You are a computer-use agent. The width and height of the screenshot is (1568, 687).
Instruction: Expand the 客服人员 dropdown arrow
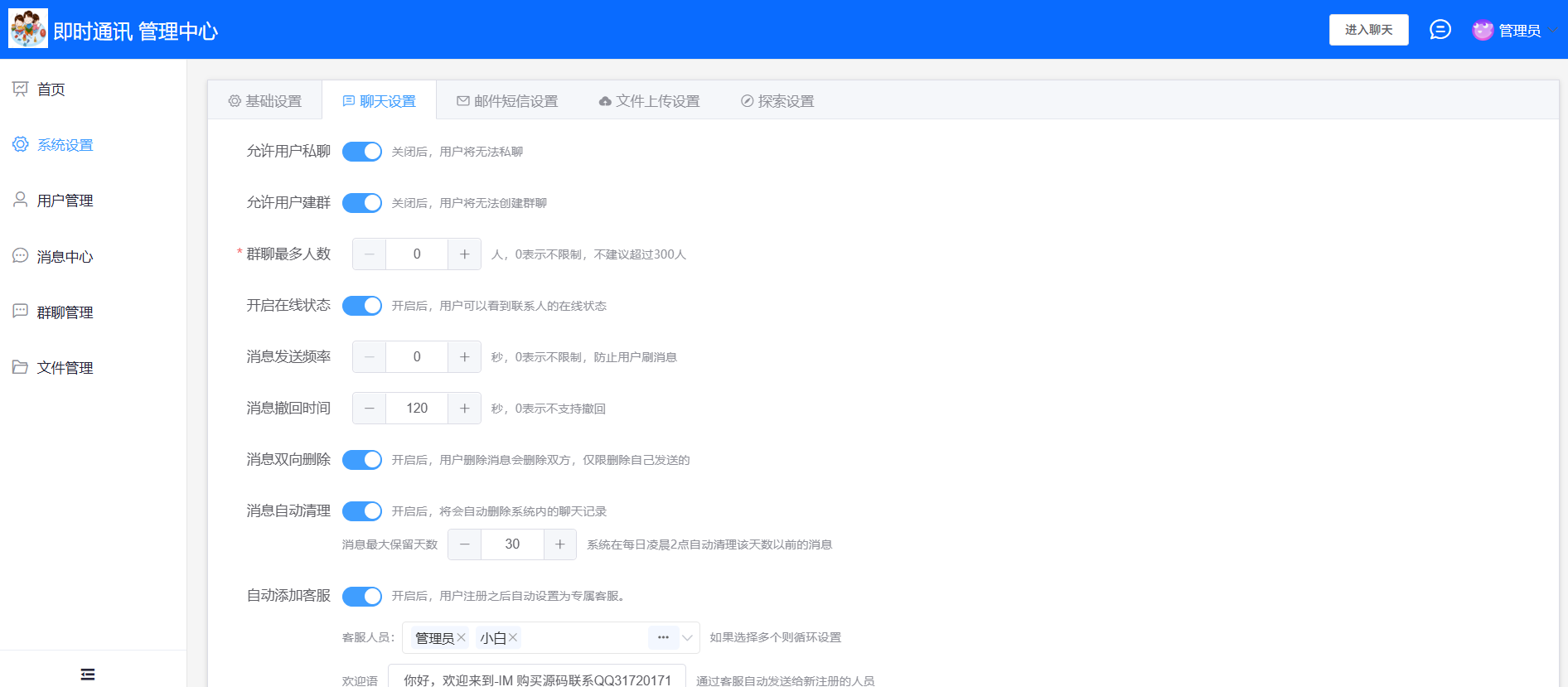pyautogui.click(x=687, y=638)
